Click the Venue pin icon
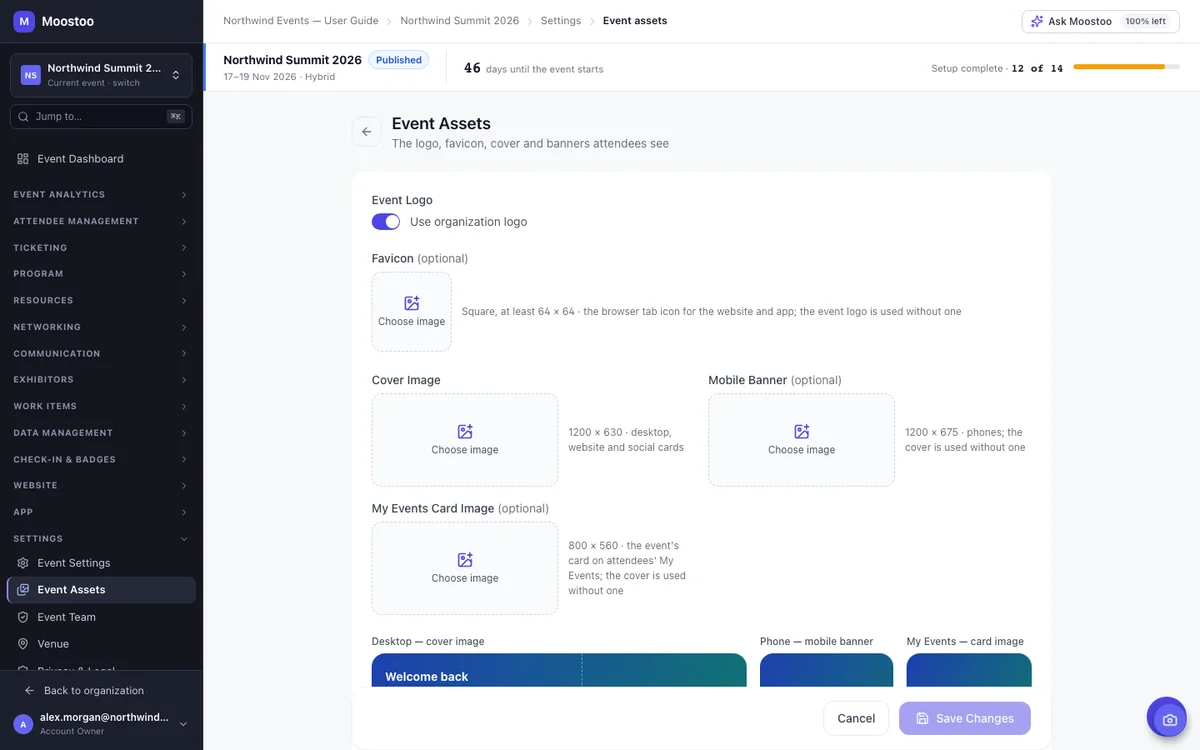 click(23, 644)
